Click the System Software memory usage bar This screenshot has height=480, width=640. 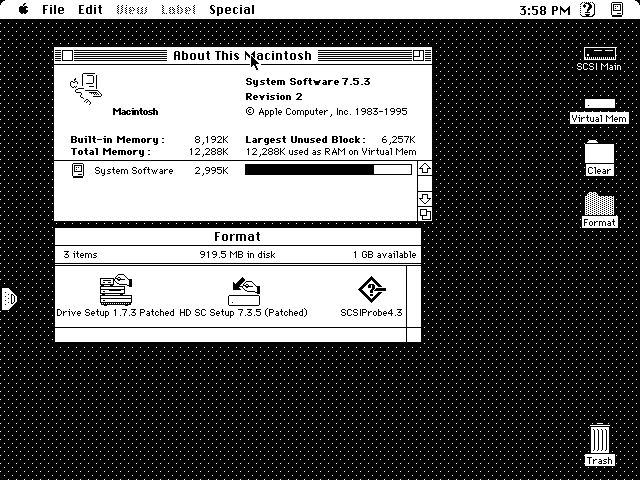(x=327, y=170)
